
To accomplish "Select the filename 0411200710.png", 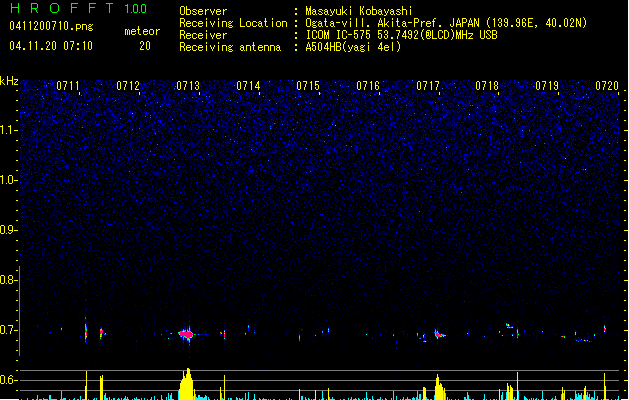I will [51, 26].
